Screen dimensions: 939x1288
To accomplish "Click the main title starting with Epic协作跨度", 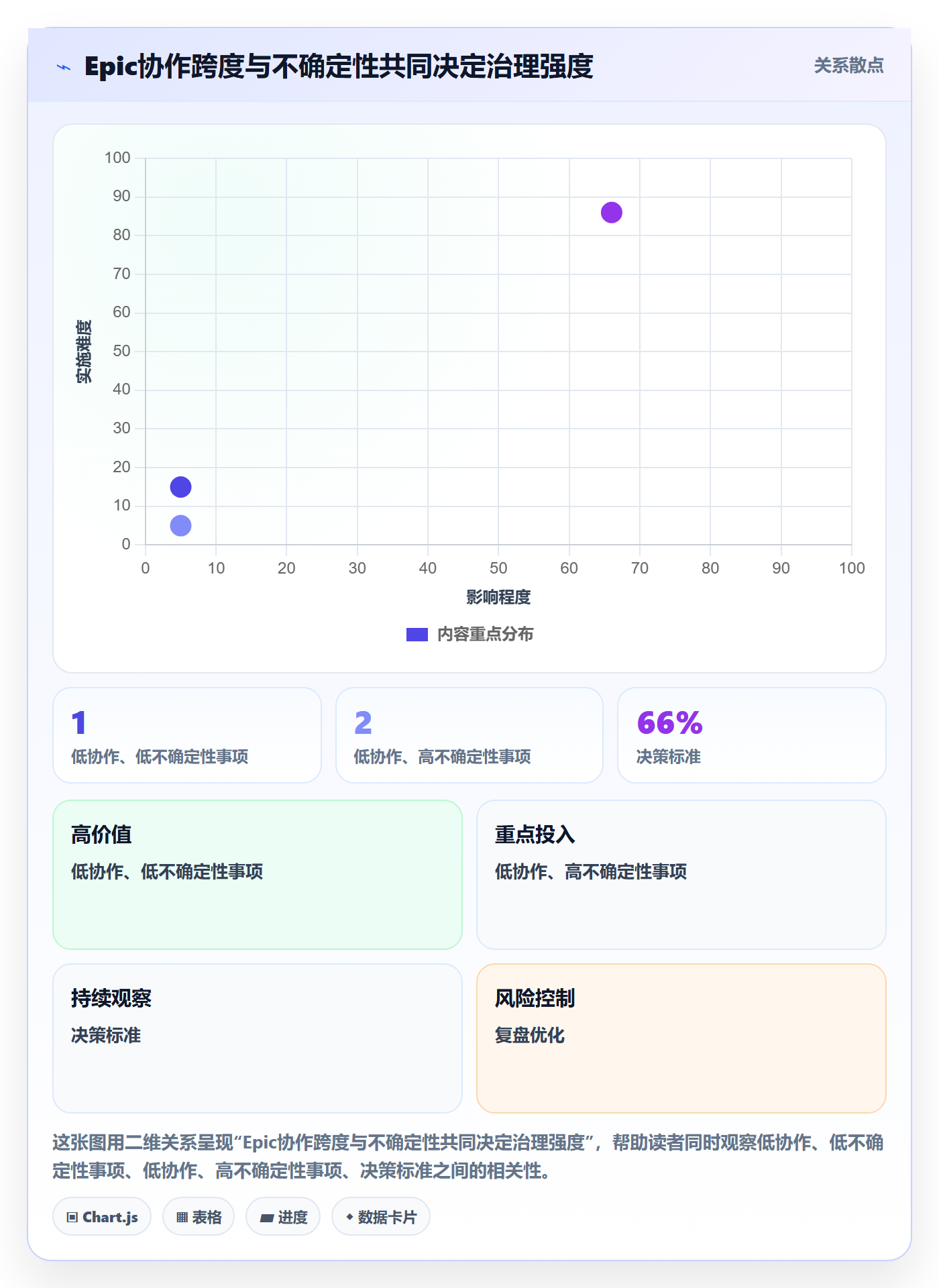I will [339, 66].
